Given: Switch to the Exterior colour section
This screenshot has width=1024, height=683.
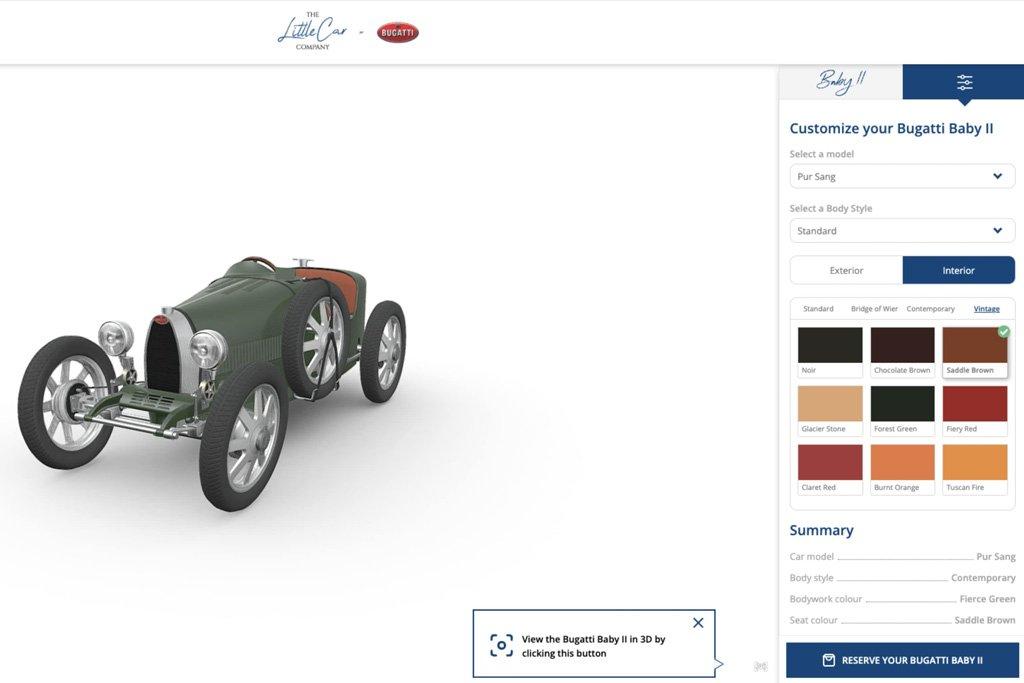Looking at the screenshot, I should pyautogui.click(x=846, y=270).
